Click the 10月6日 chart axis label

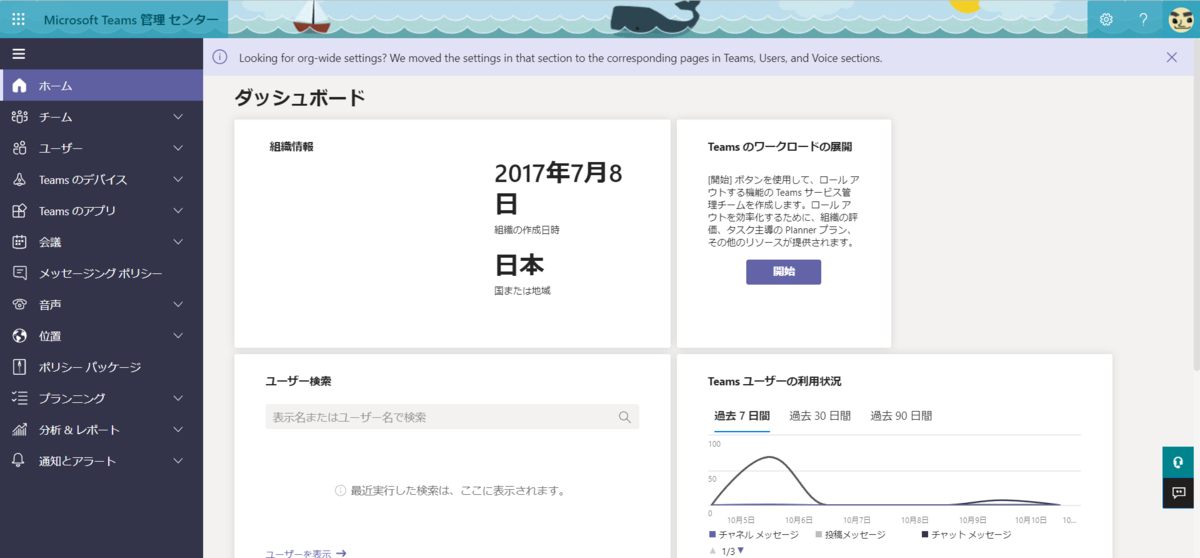(x=799, y=520)
